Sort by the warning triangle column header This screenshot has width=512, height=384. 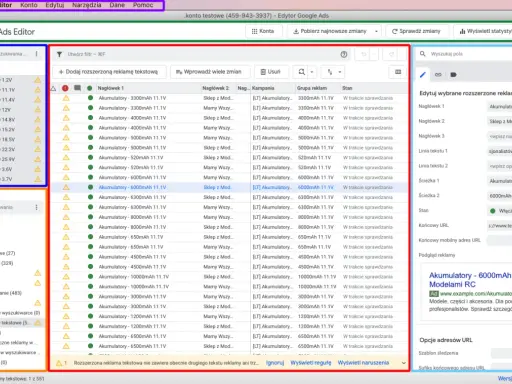pyautogui.click(x=54, y=88)
